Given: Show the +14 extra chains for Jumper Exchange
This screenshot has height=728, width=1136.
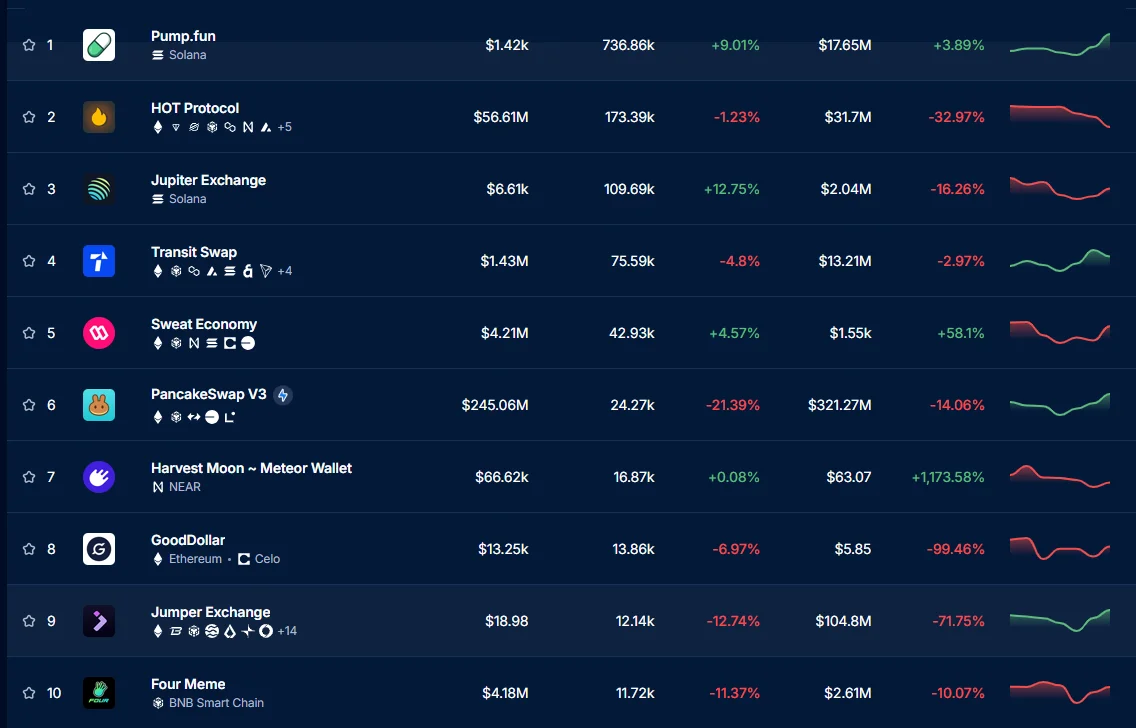Looking at the screenshot, I should (x=288, y=631).
